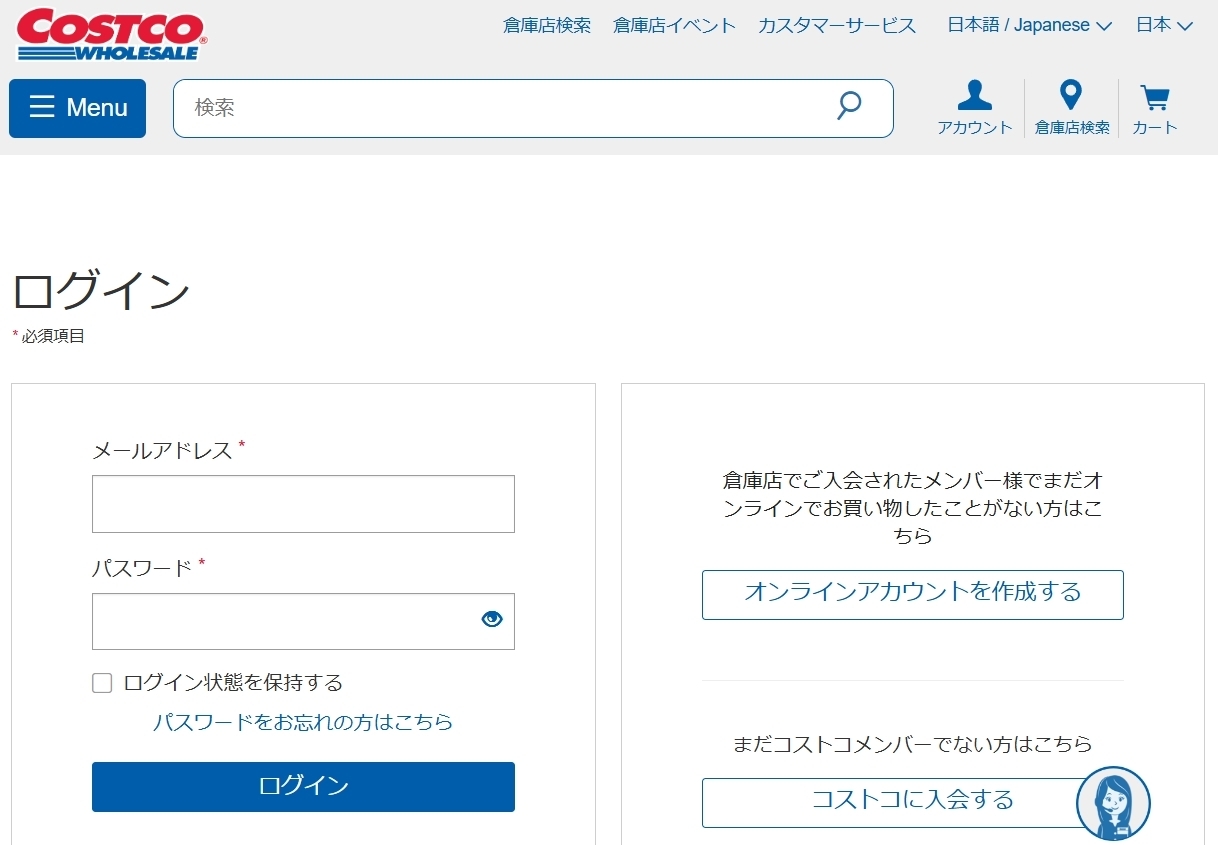Click オンラインアカウントを作成する button
Image resolution: width=1218 pixels, height=845 pixels.
click(912, 594)
